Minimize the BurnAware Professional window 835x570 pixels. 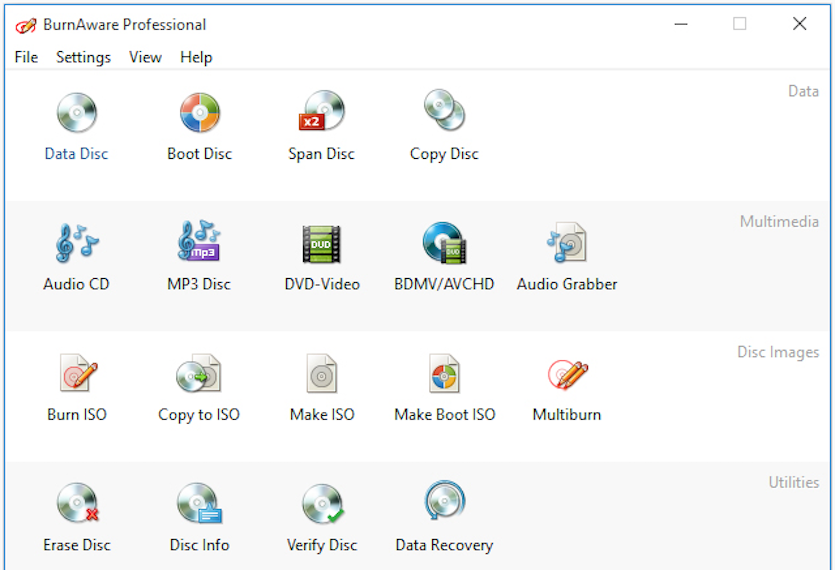[681, 24]
